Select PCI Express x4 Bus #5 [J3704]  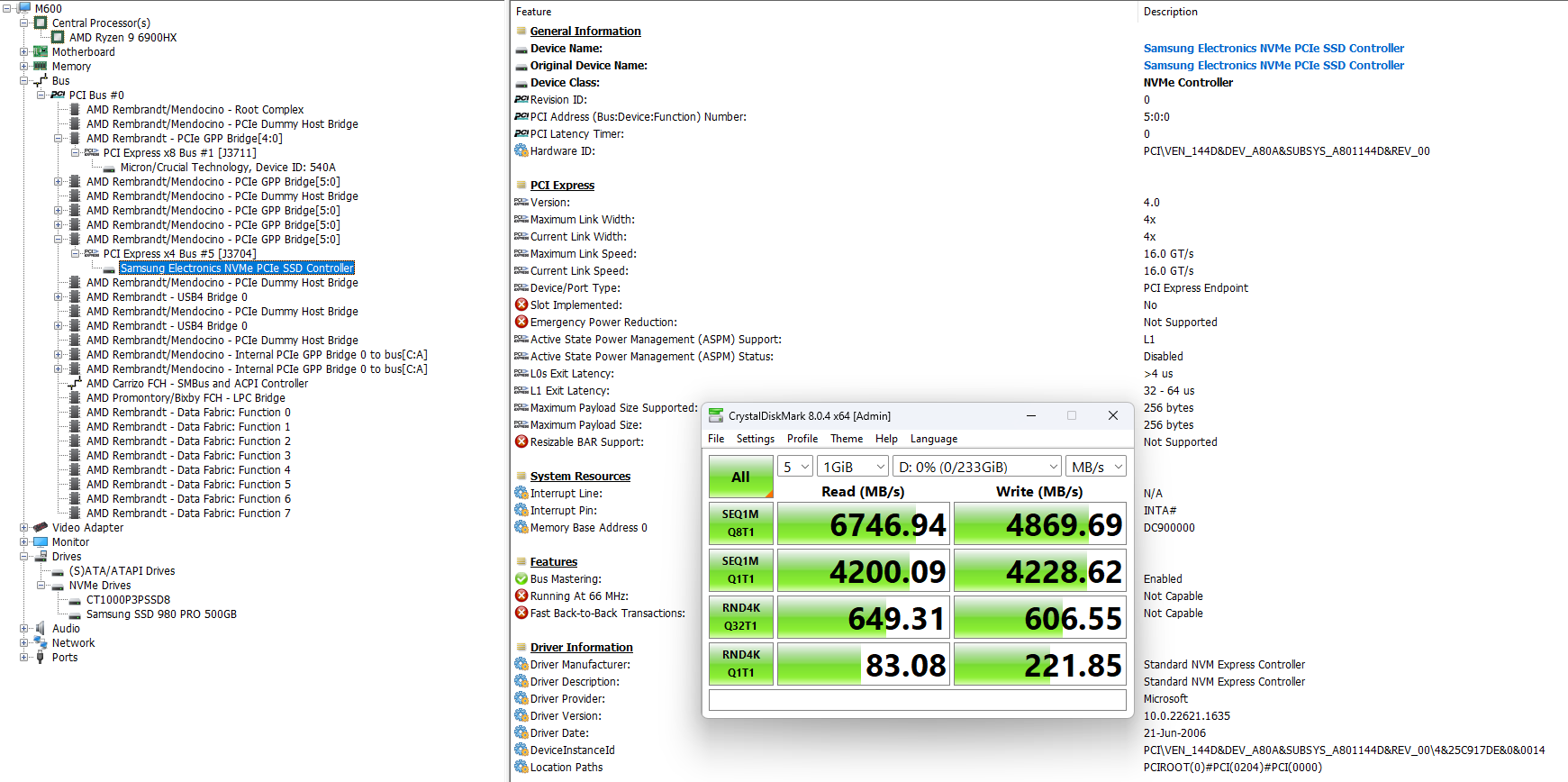pos(179,253)
